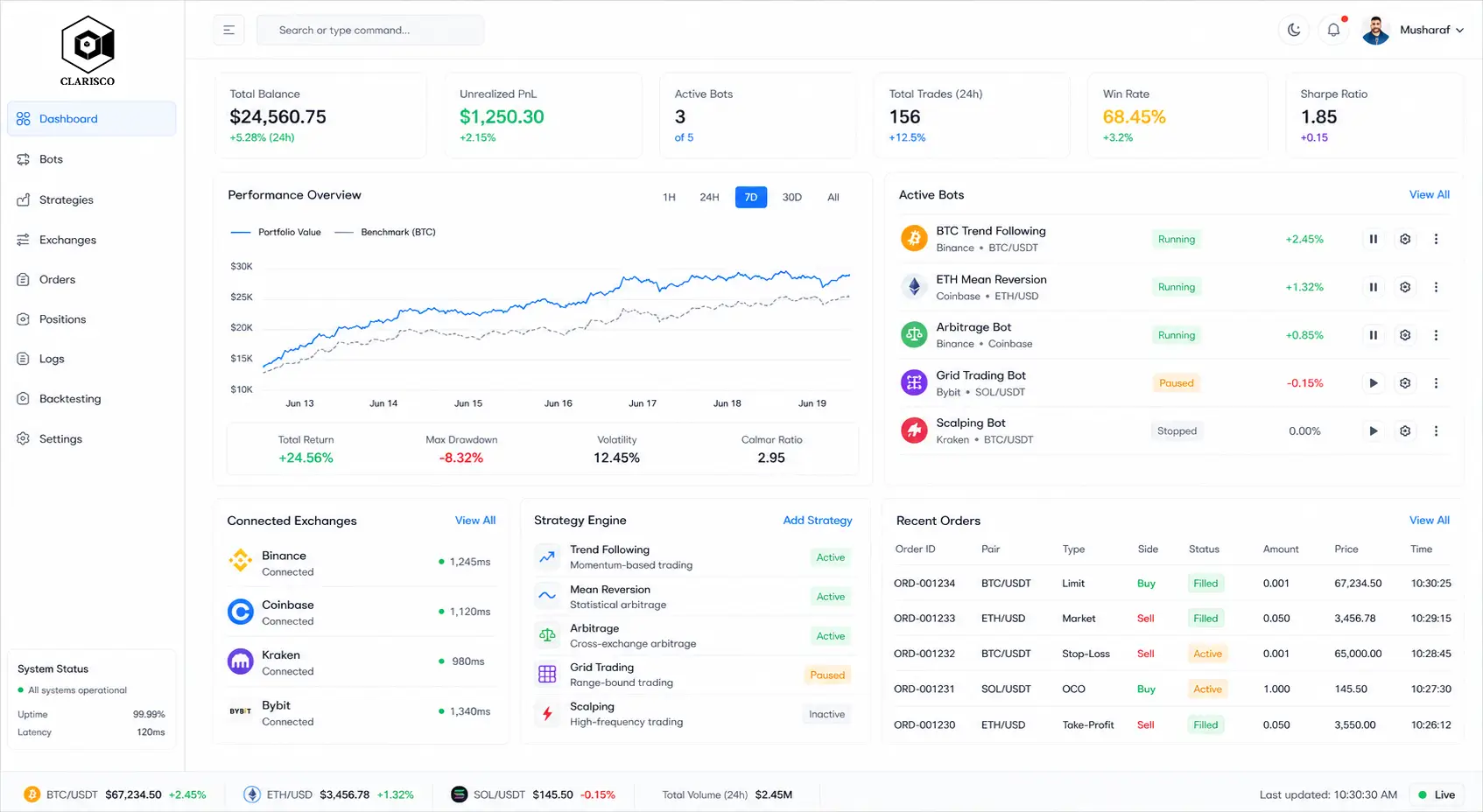1483x812 pixels.
Task: Open more options for Grid Trading Bot
Action: pos(1436,383)
